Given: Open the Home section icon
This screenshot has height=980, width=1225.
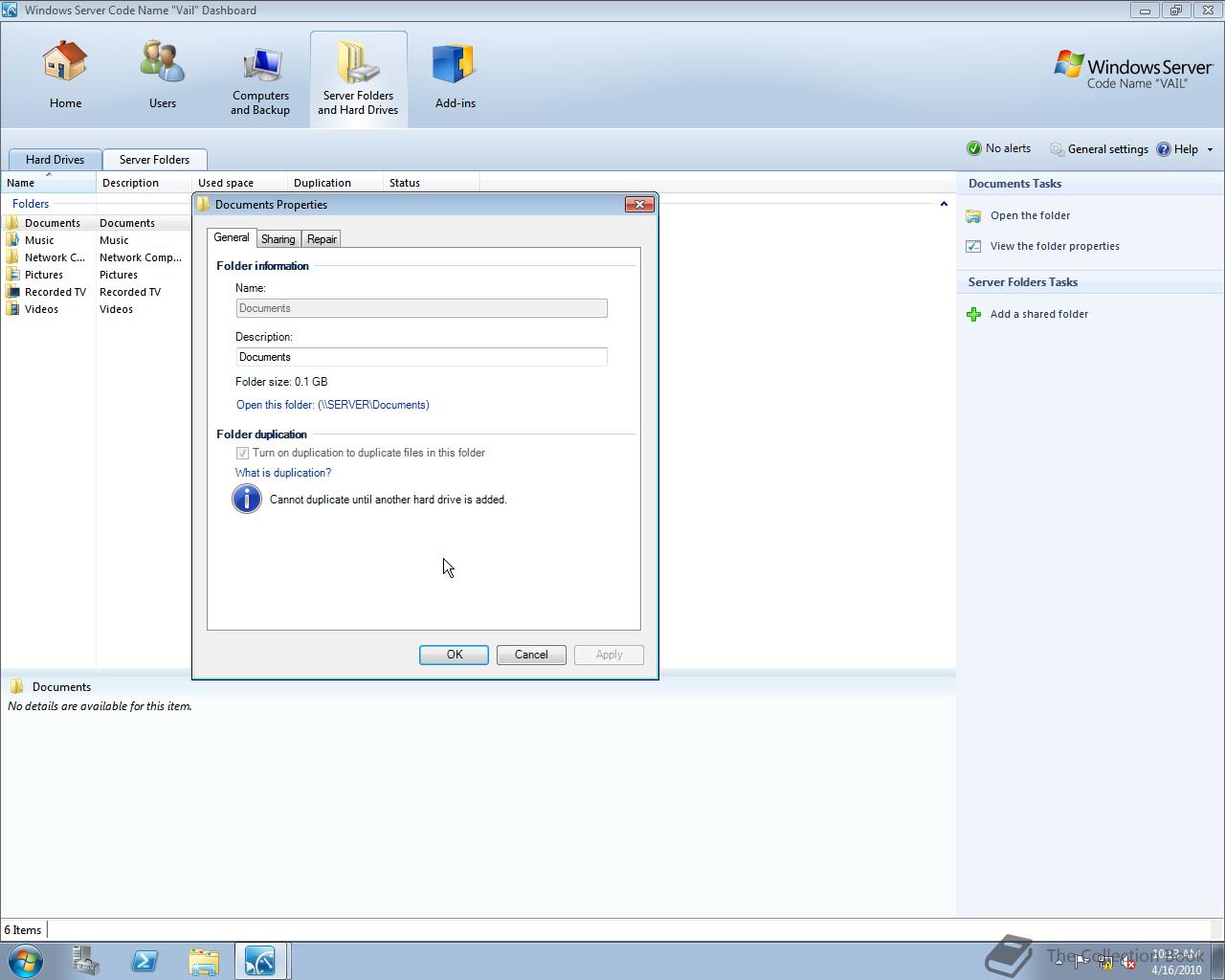Looking at the screenshot, I should 65,61.
